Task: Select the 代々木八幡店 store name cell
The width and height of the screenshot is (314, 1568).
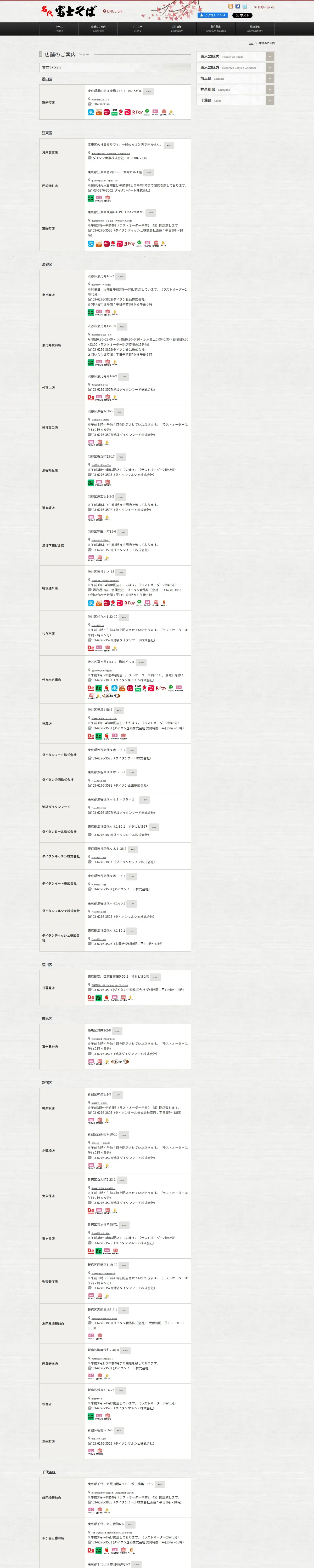Action: pyautogui.click(x=62, y=680)
